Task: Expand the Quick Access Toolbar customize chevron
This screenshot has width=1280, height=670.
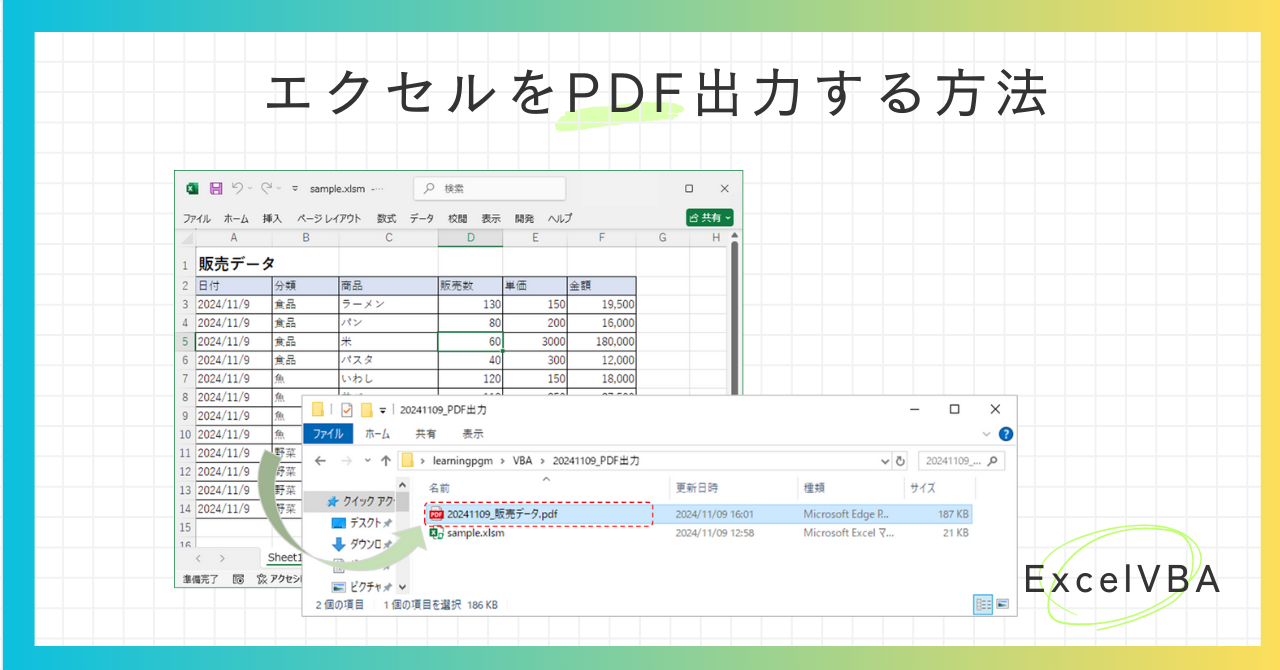Action: point(294,189)
